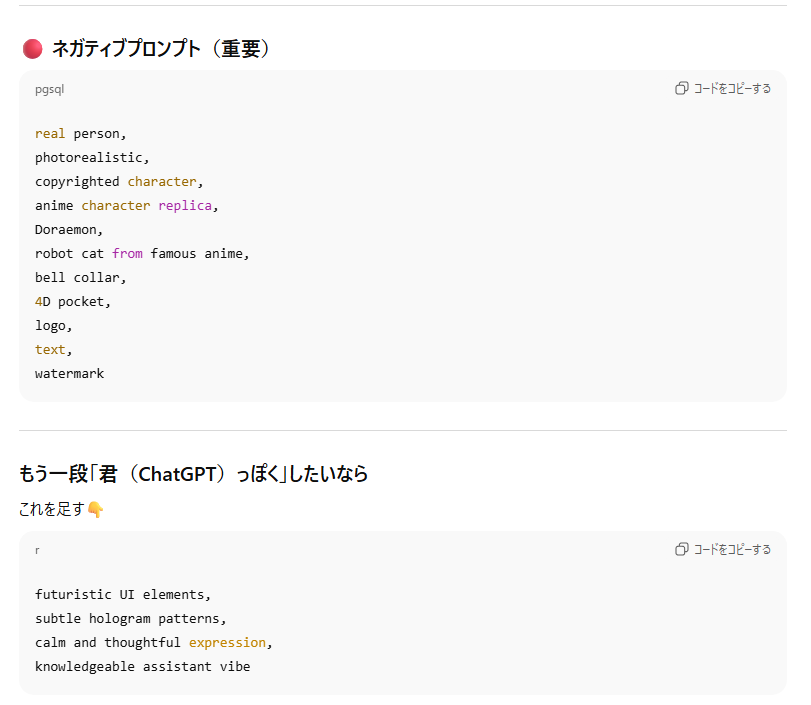Click the '4D pocket,' code line

point(72,302)
